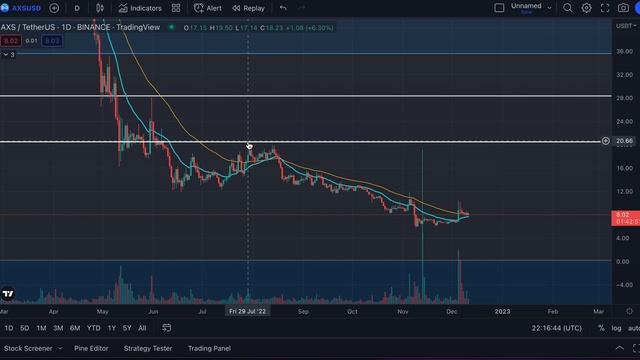Click the green market status dot
Image resolution: width=640 pixels, height=360 pixels.
pos(172,27)
